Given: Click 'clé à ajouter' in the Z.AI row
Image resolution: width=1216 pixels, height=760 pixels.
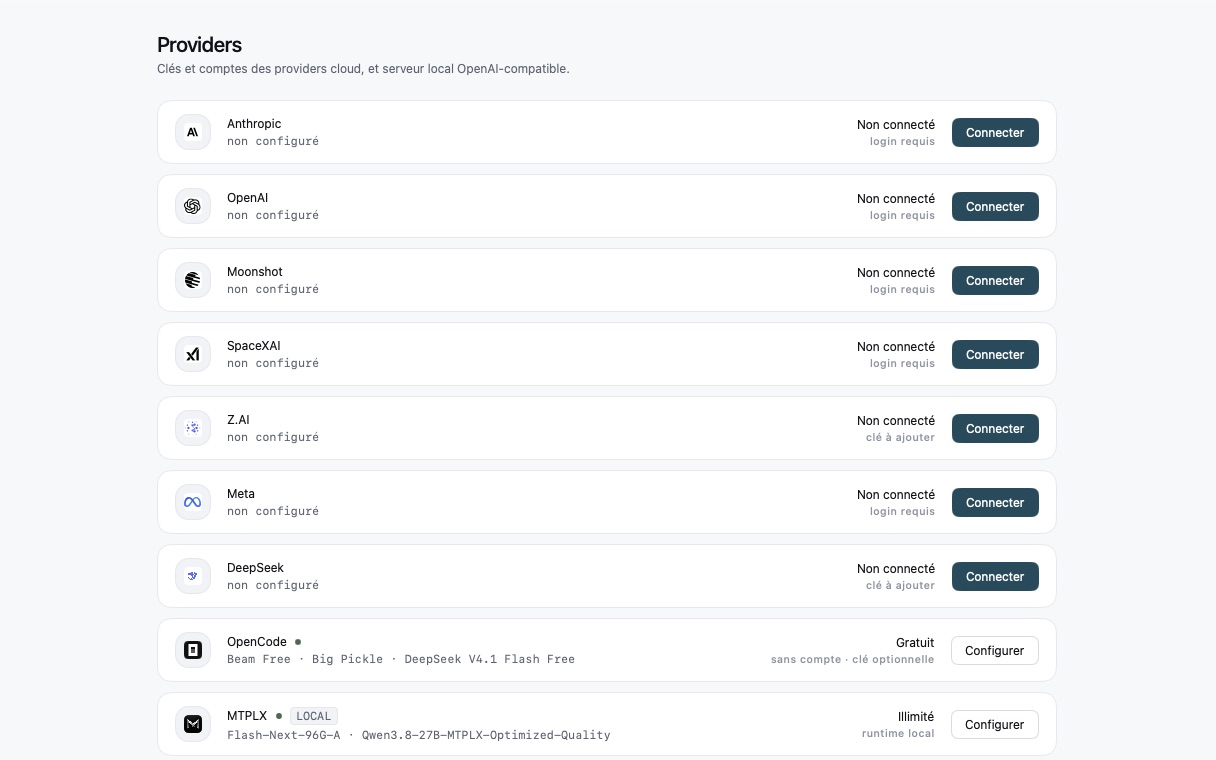Looking at the screenshot, I should pyautogui.click(x=900, y=438).
